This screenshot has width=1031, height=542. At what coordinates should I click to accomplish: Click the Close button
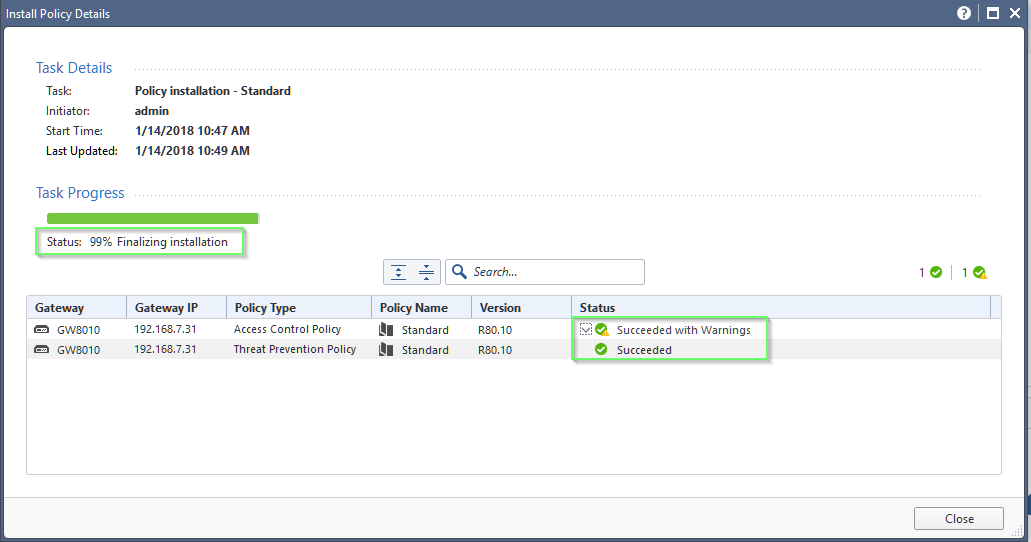(x=959, y=518)
